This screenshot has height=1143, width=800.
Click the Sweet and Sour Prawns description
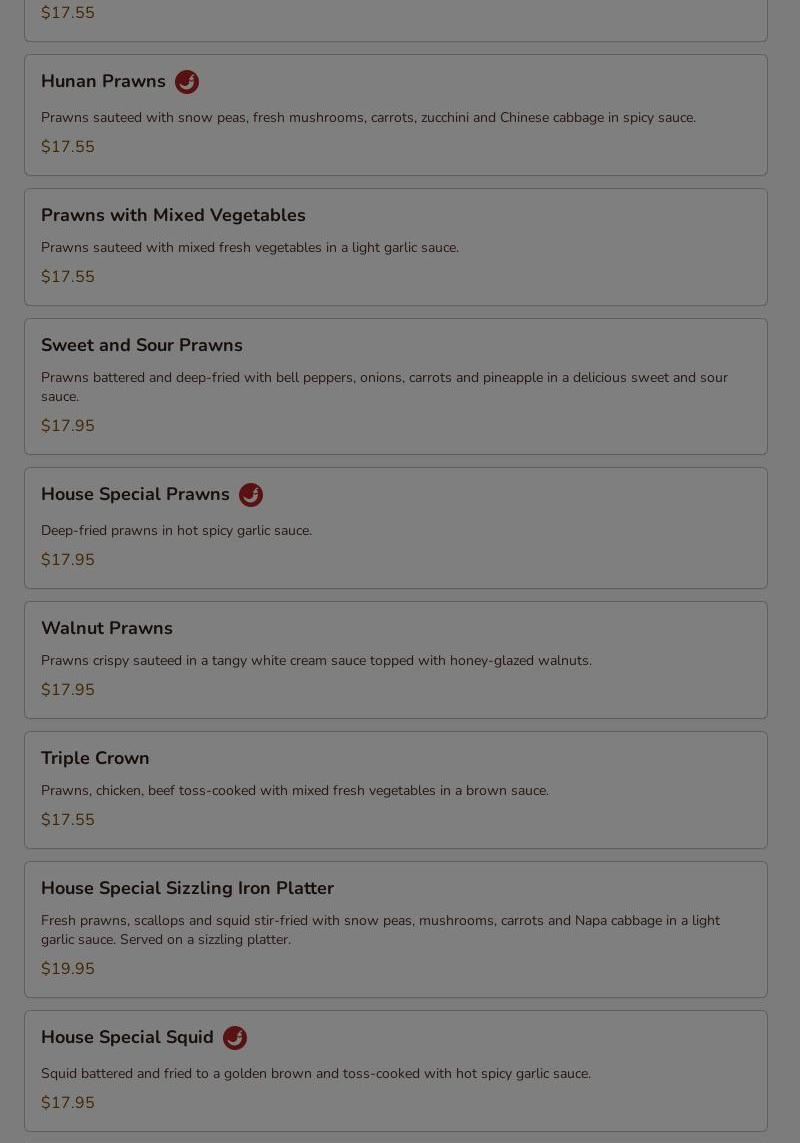384,387
